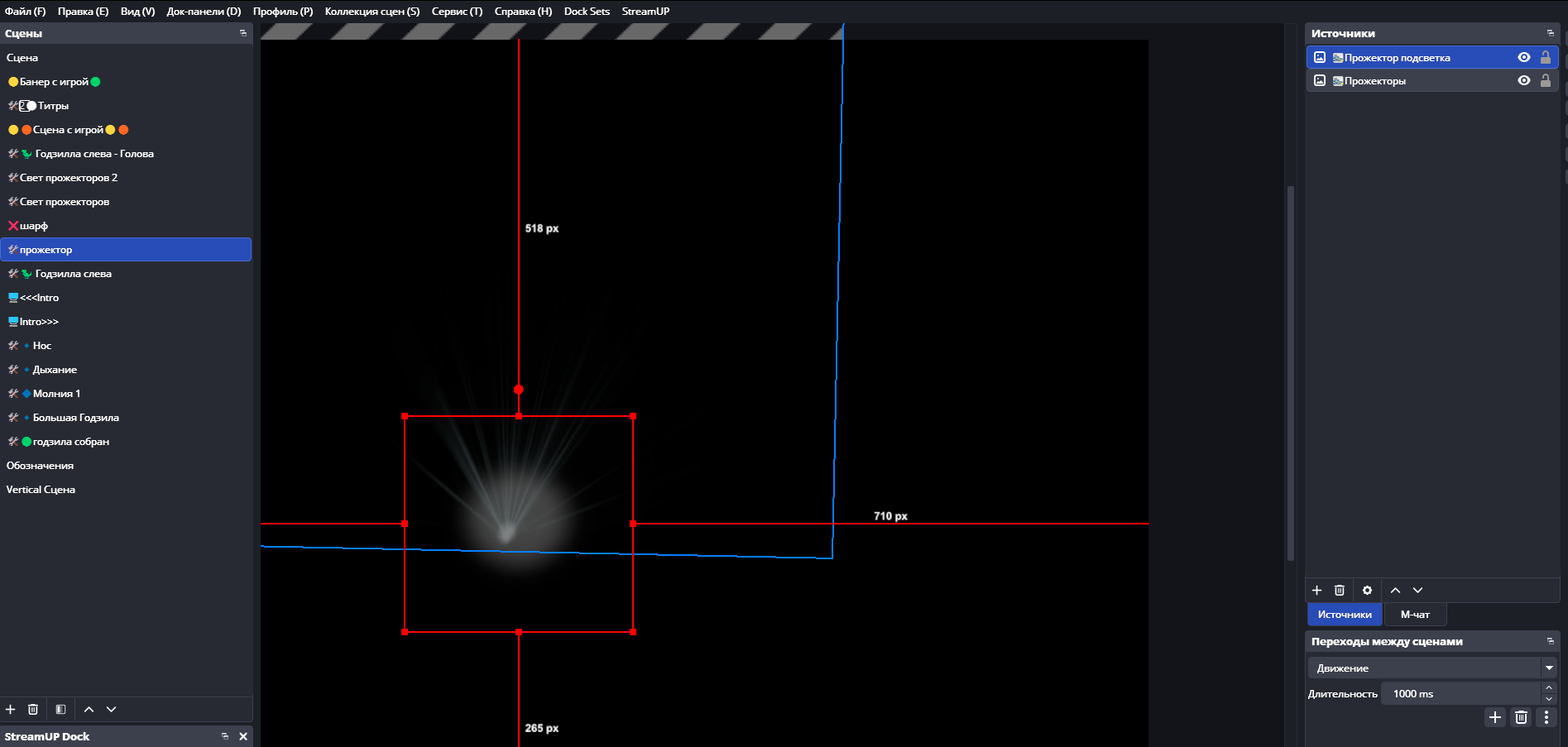This screenshot has width=1568, height=747.
Task: Click the duration field showing 1000 ms
Action: [x=1460, y=694]
